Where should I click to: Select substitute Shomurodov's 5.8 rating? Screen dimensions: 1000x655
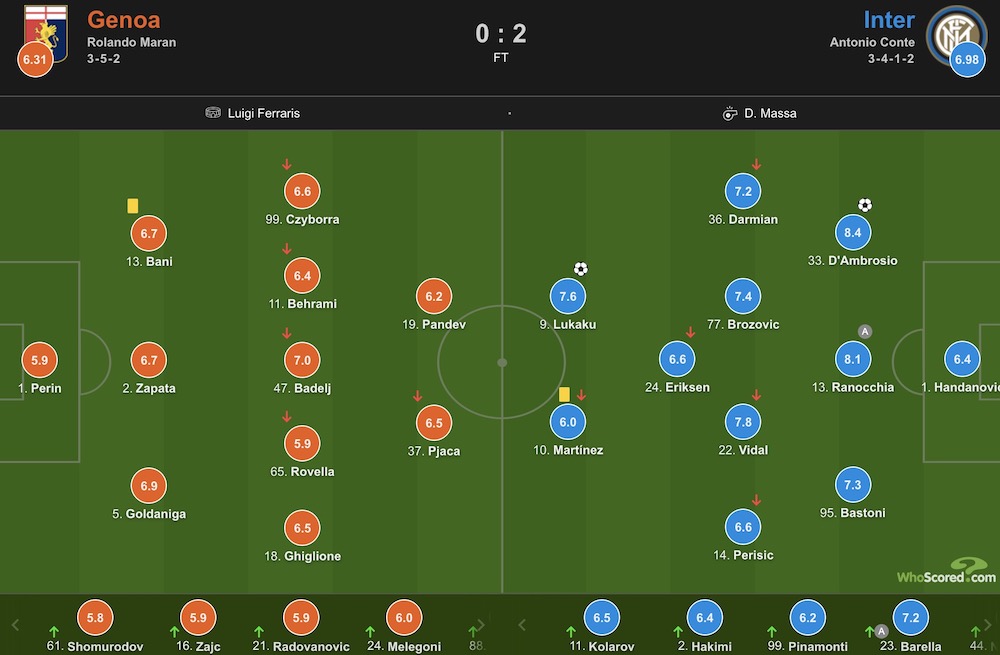(x=95, y=617)
